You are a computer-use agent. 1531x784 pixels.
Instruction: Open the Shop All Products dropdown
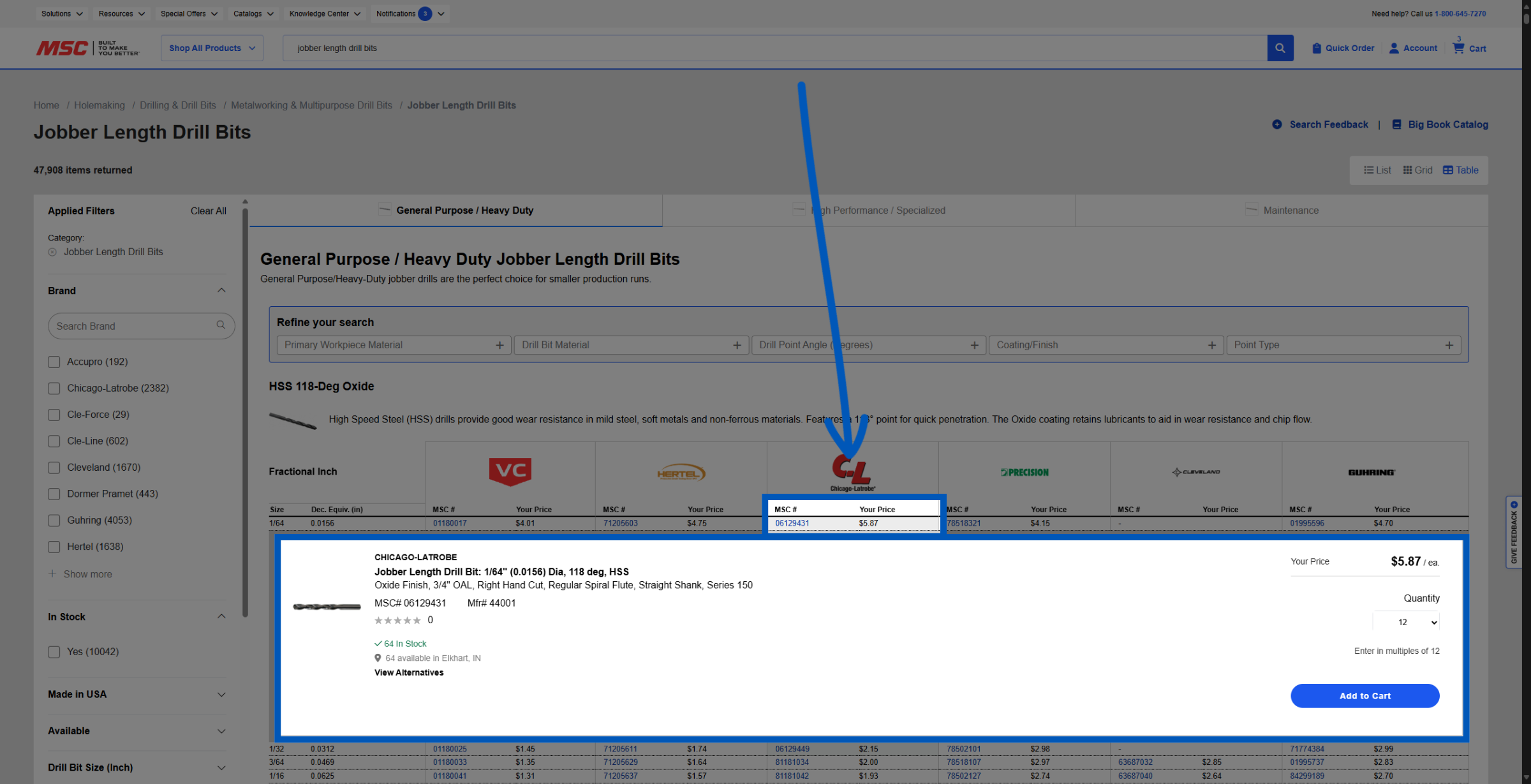(x=212, y=48)
